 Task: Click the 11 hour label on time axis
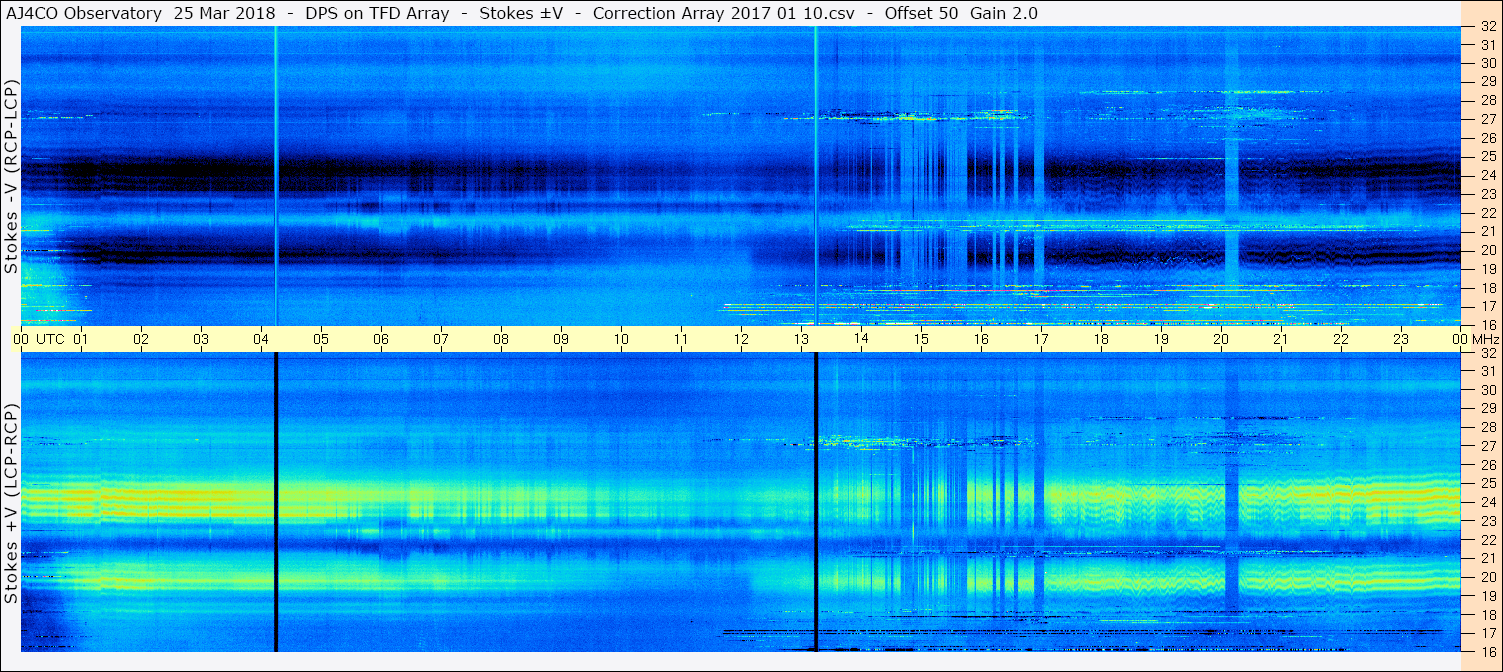coord(681,339)
